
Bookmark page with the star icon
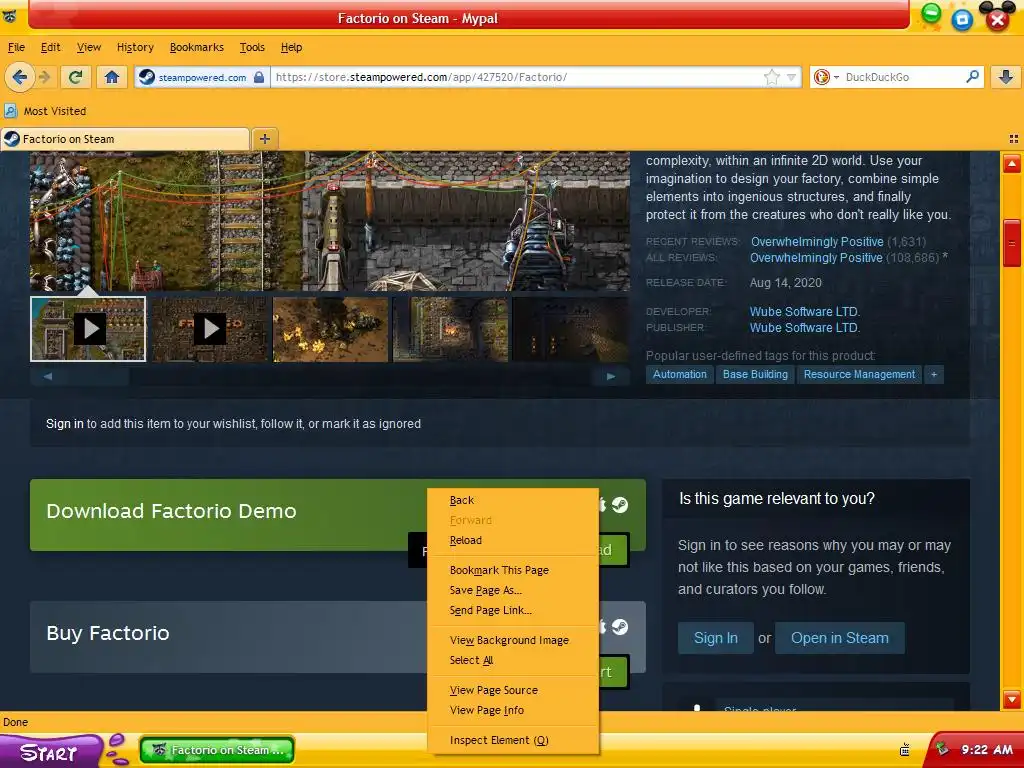click(x=772, y=77)
